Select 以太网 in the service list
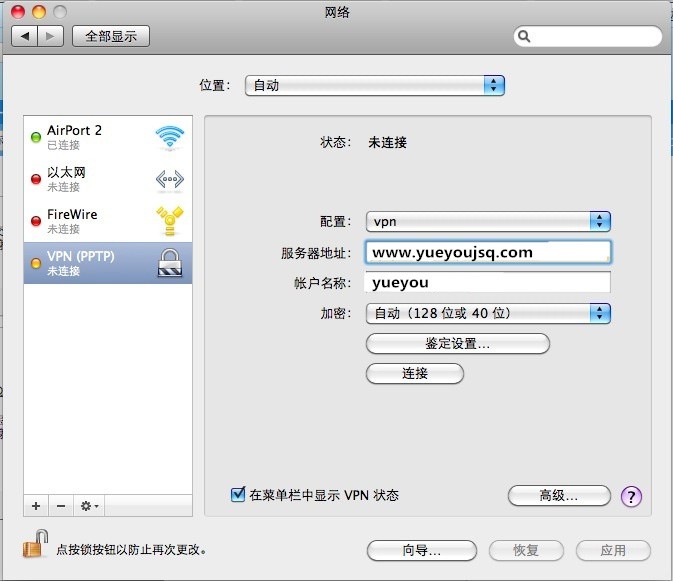673x581 pixels. point(108,179)
